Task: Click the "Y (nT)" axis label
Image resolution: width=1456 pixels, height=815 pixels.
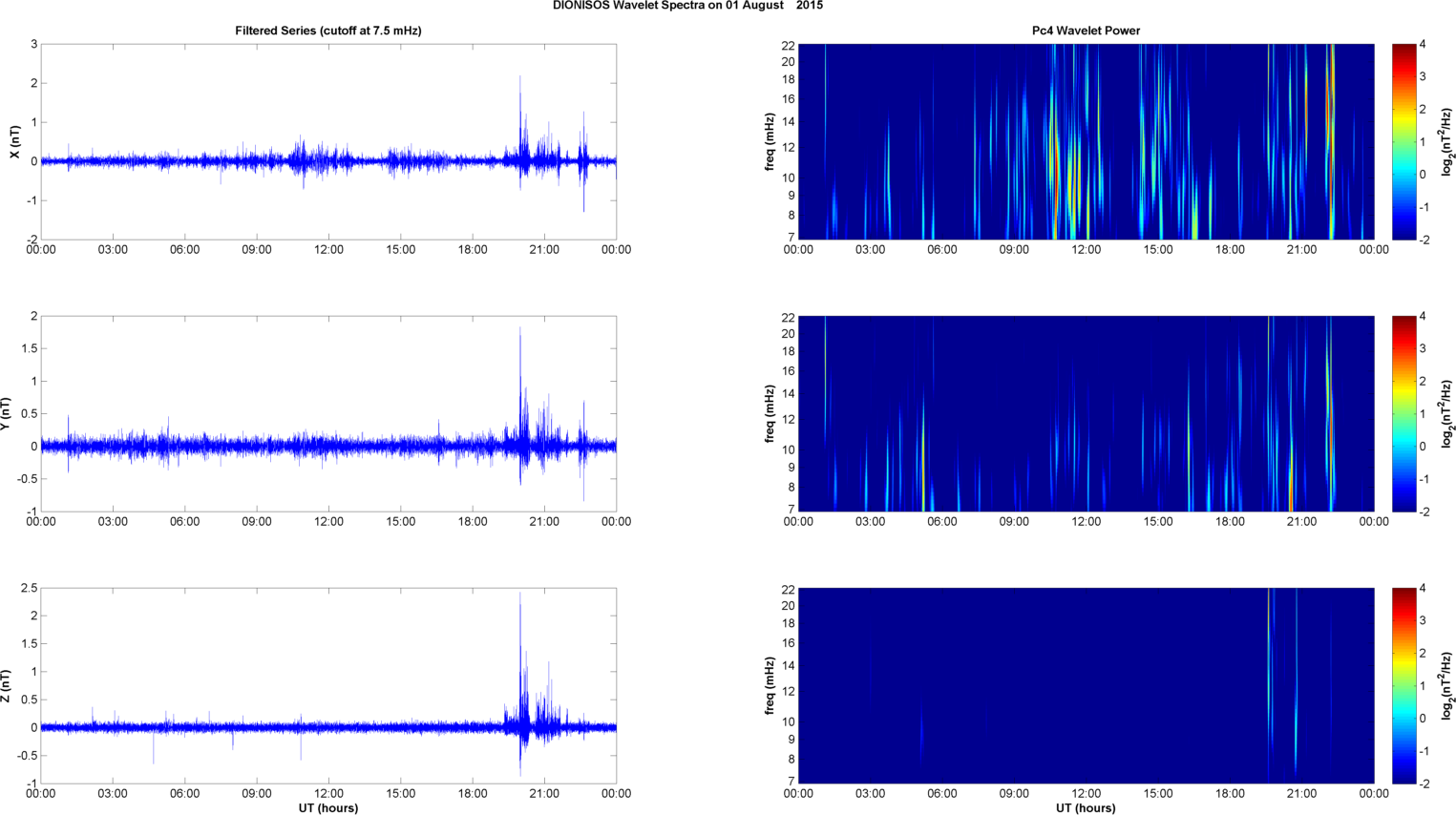Action: tap(6, 414)
